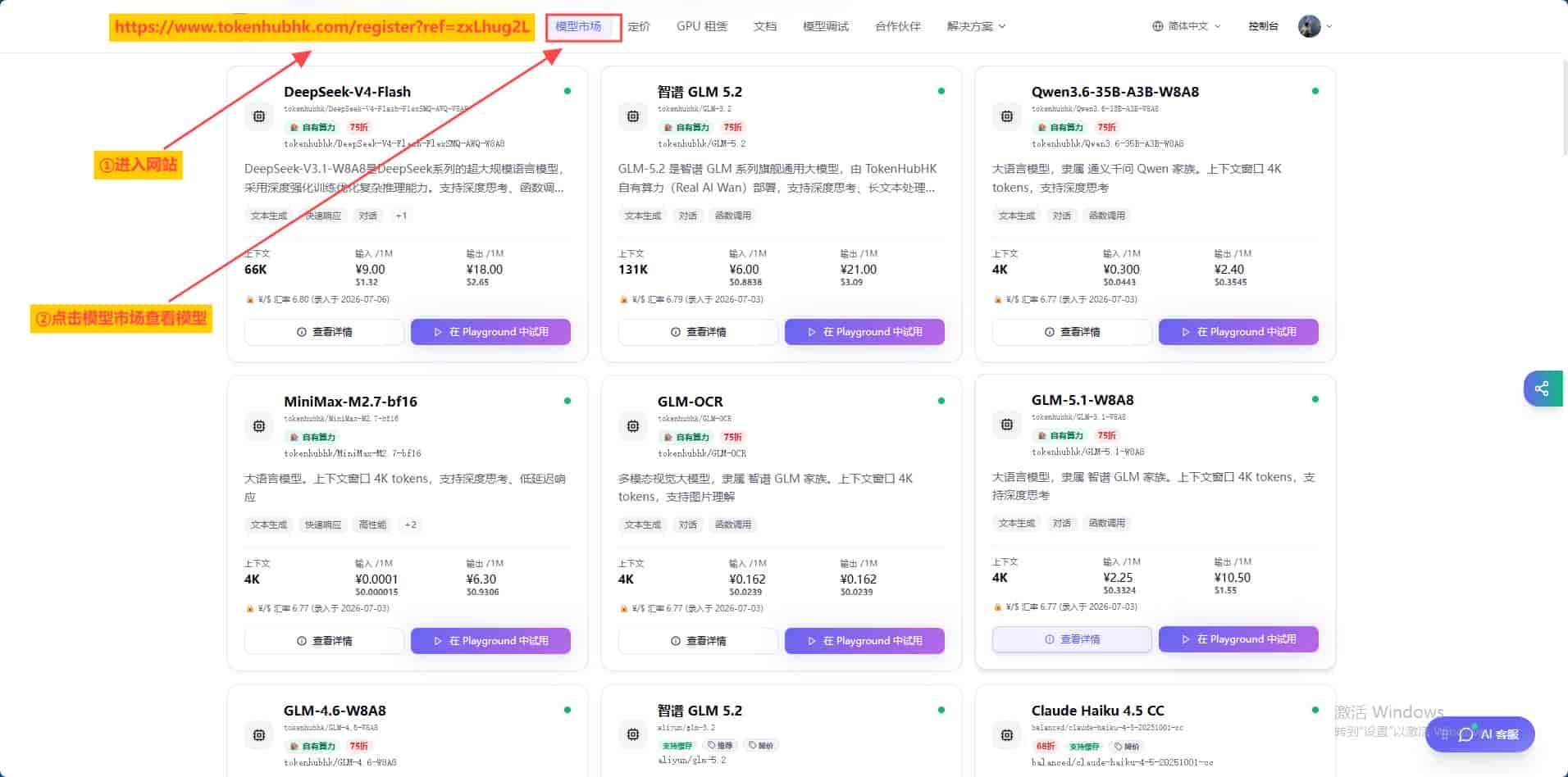
Task: Click the 快速响应 tag on DeepSeek-V4-Flash
Action: click(323, 216)
